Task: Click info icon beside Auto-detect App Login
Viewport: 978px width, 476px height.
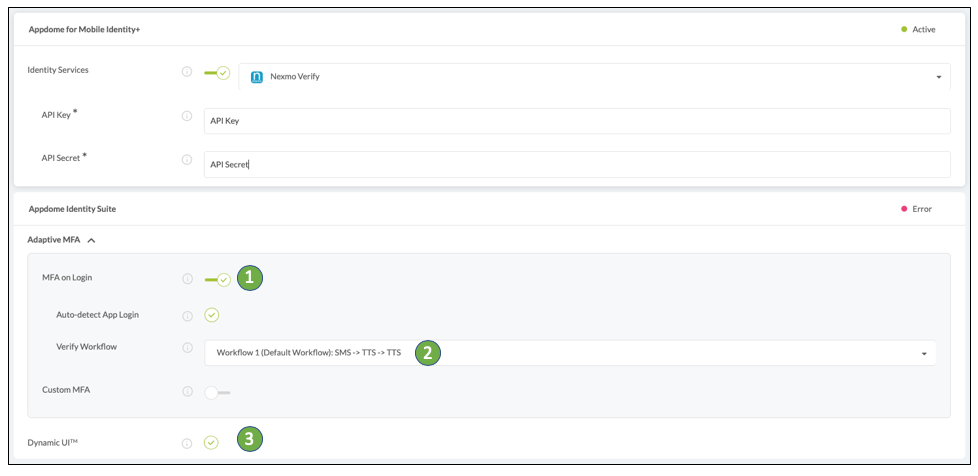Action: pos(187,316)
